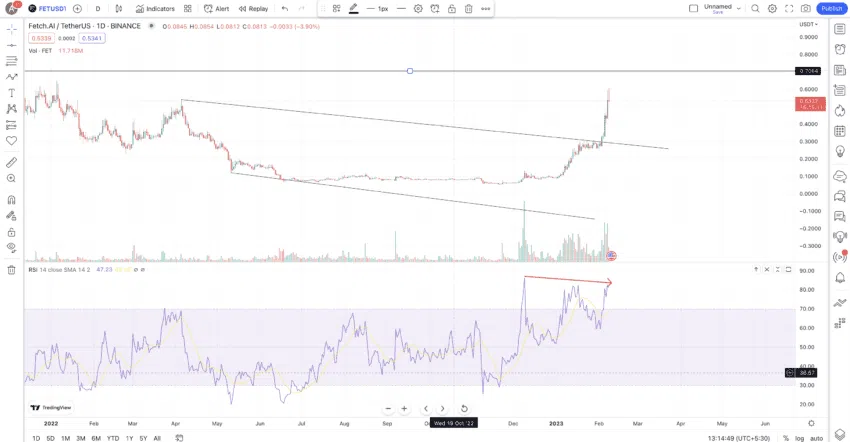Viewport: 850px width, 442px height.
Task: Open drawing settings gear in floating toolbar
Action: pyautogui.click(x=418, y=9)
